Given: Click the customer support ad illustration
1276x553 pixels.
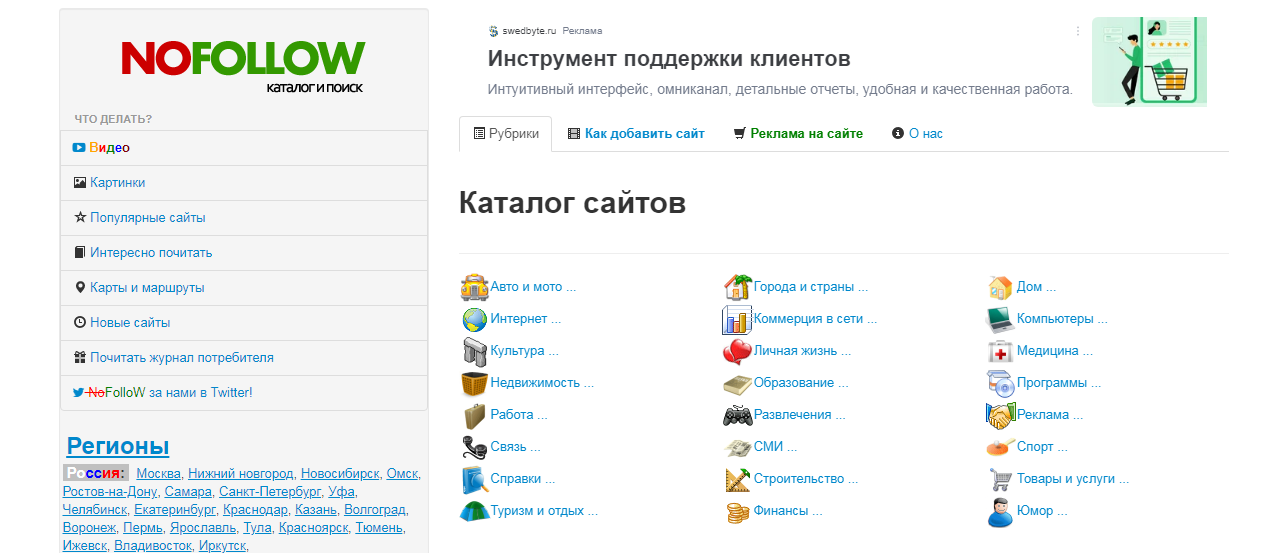Looking at the screenshot, I should (x=1149, y=61).
